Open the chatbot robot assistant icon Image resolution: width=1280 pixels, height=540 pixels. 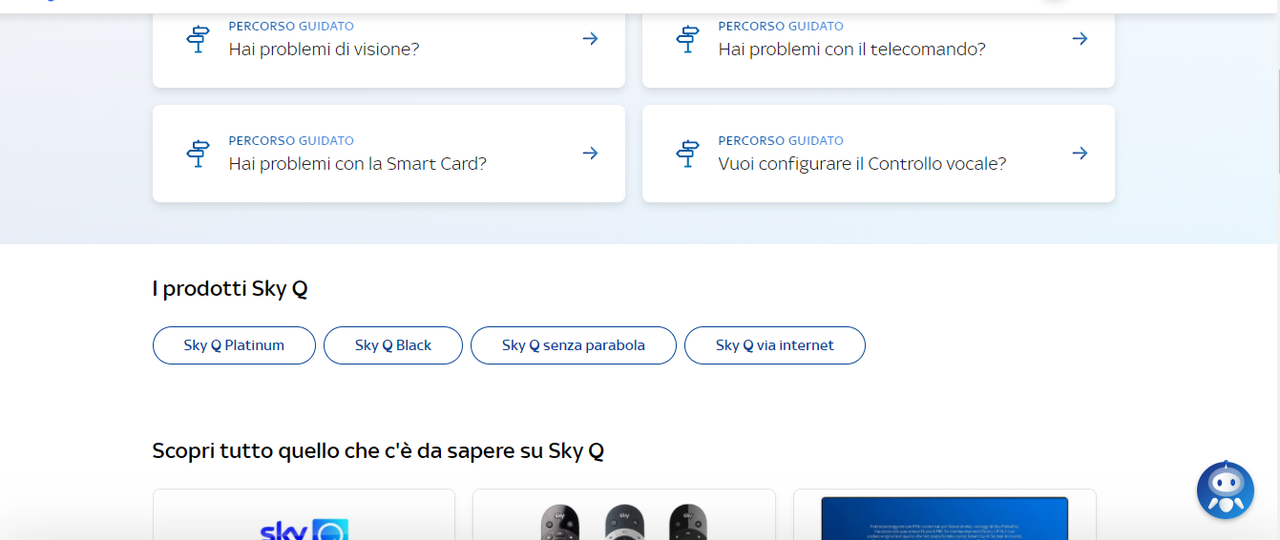click(1225, 490)
